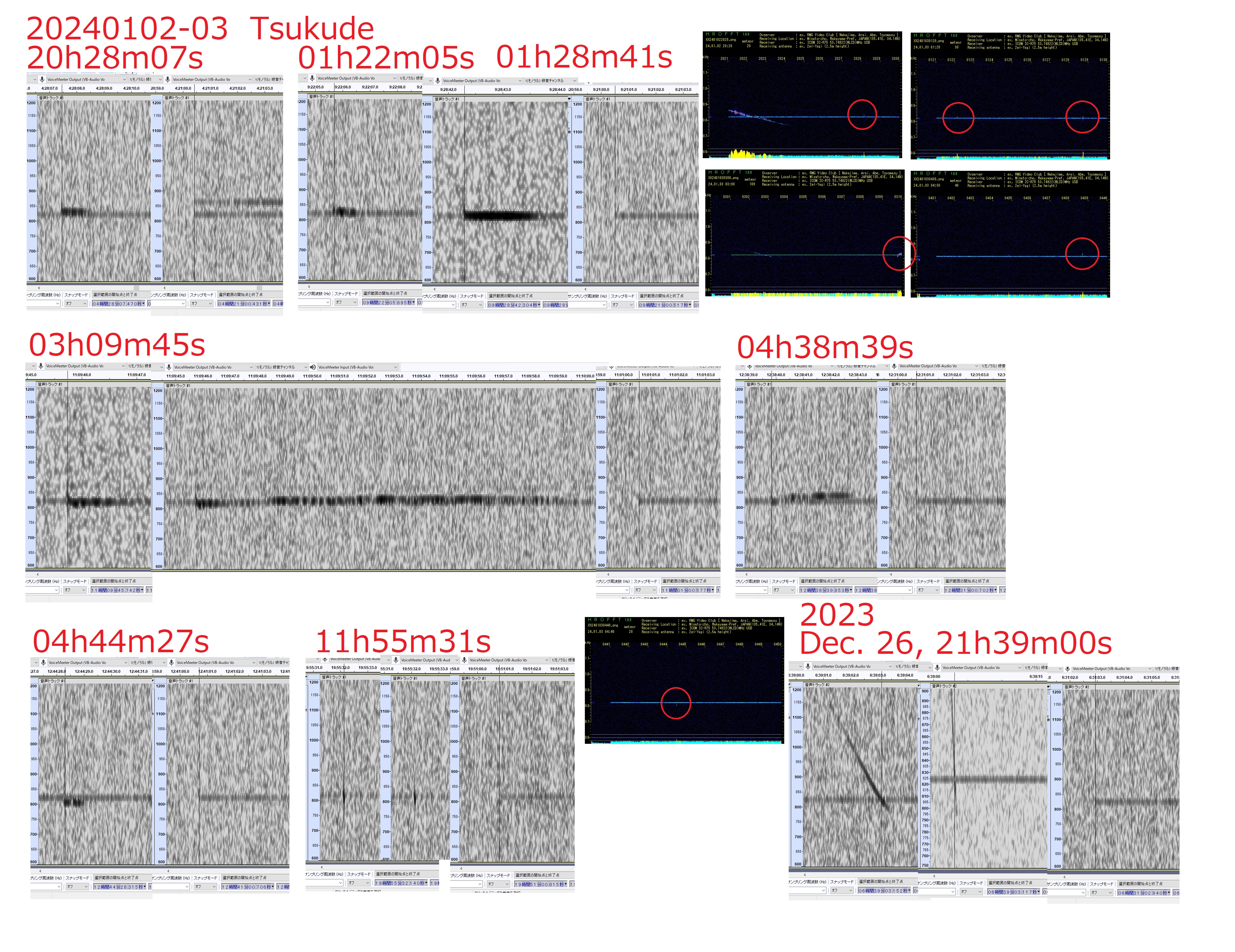Open snap mode 'オフ' dropdown under 20h28m07s
This screenshot has width=1235, height=952.
tap(76, 304)
